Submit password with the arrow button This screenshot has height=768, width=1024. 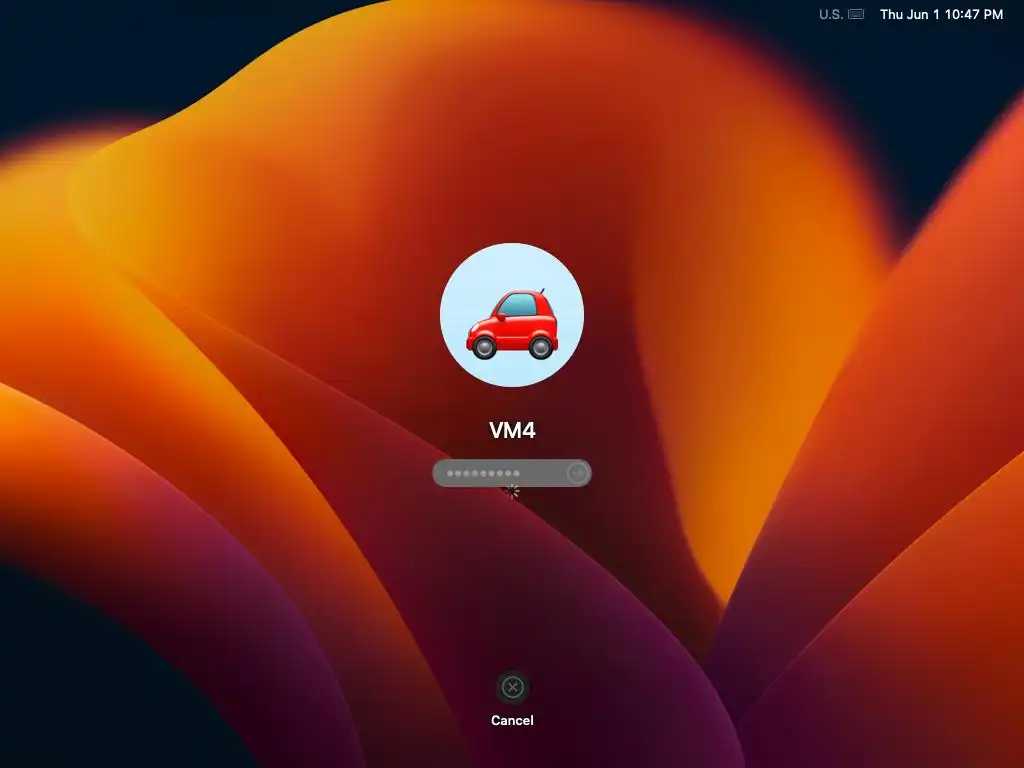[577, 473]
